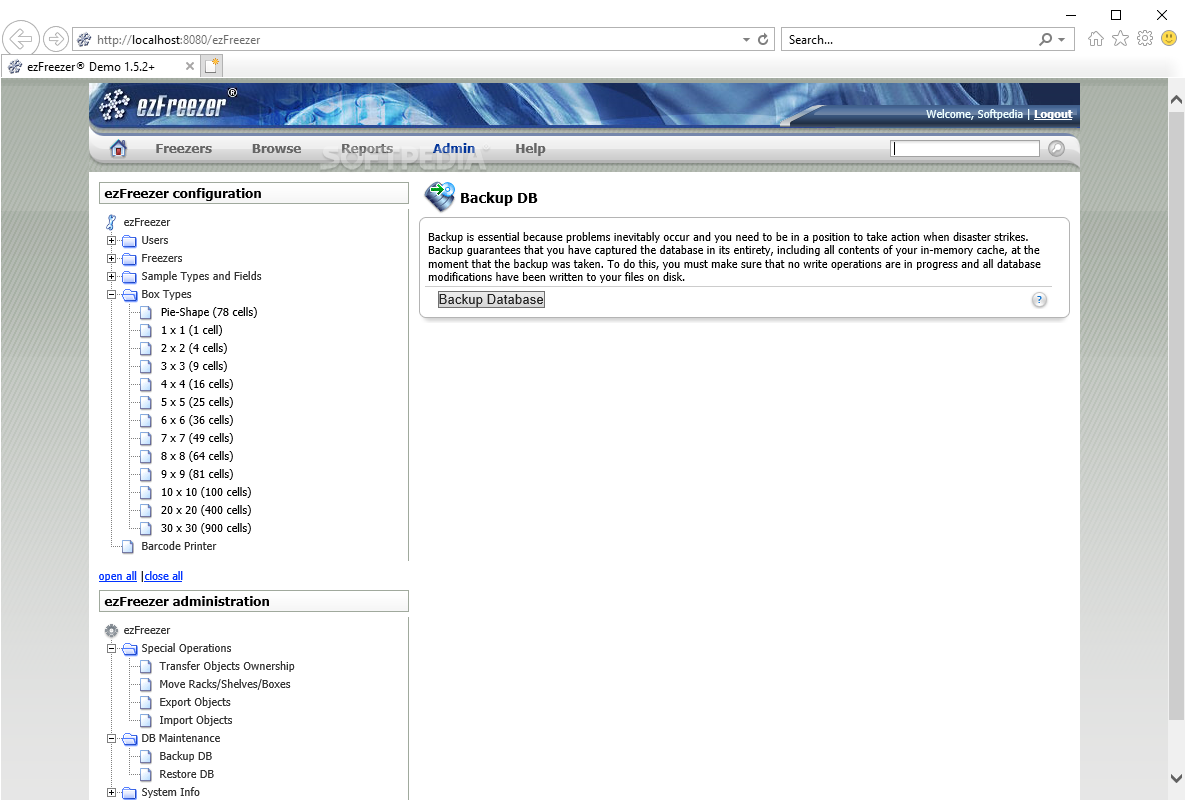
Task: Open the favorites star icon
Action: (x=1120, y=39)
